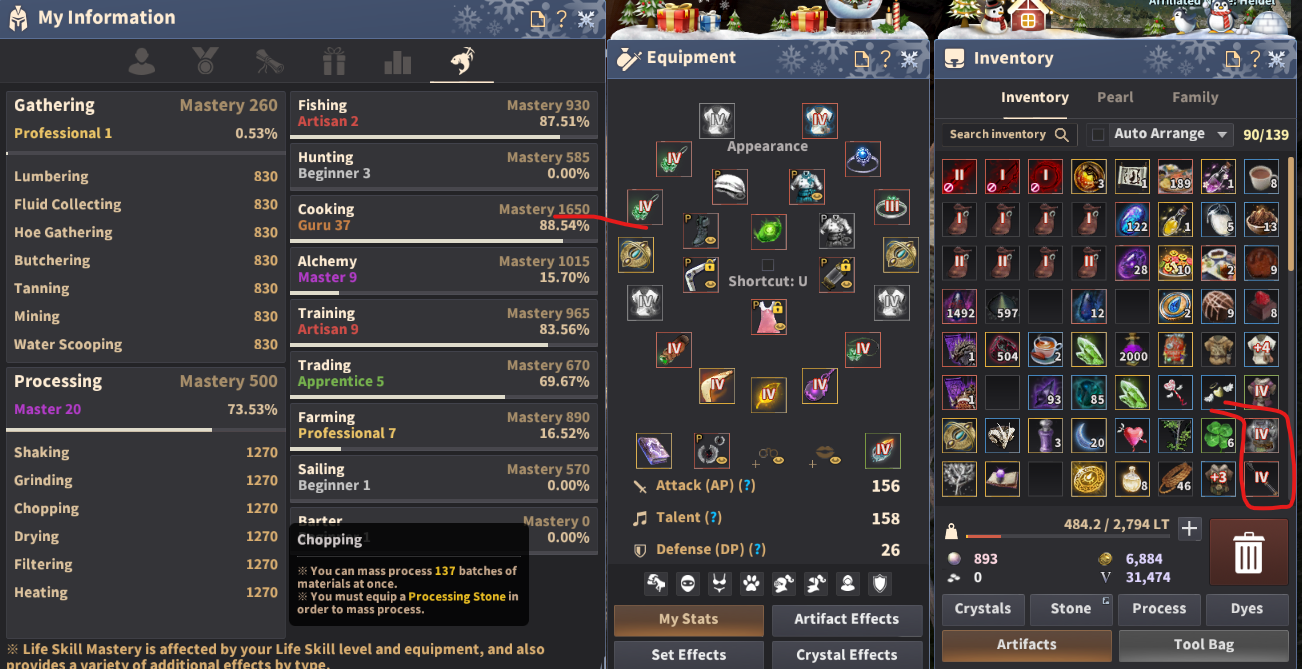1302x669 pixels.
Task: Open the Tool Bag button
Action: click(1204, 645)
